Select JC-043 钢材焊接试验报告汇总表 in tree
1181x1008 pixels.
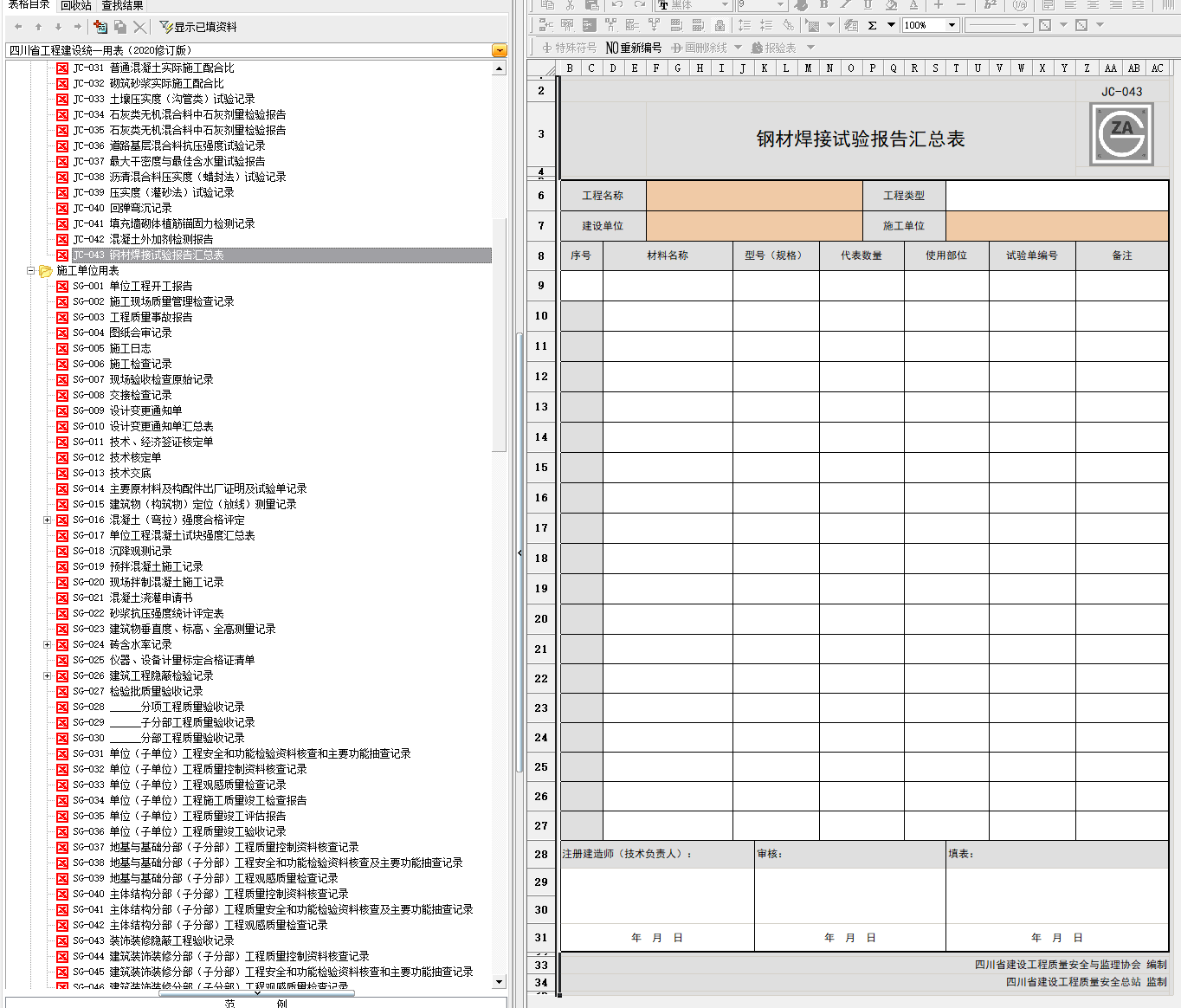point(148,255)
